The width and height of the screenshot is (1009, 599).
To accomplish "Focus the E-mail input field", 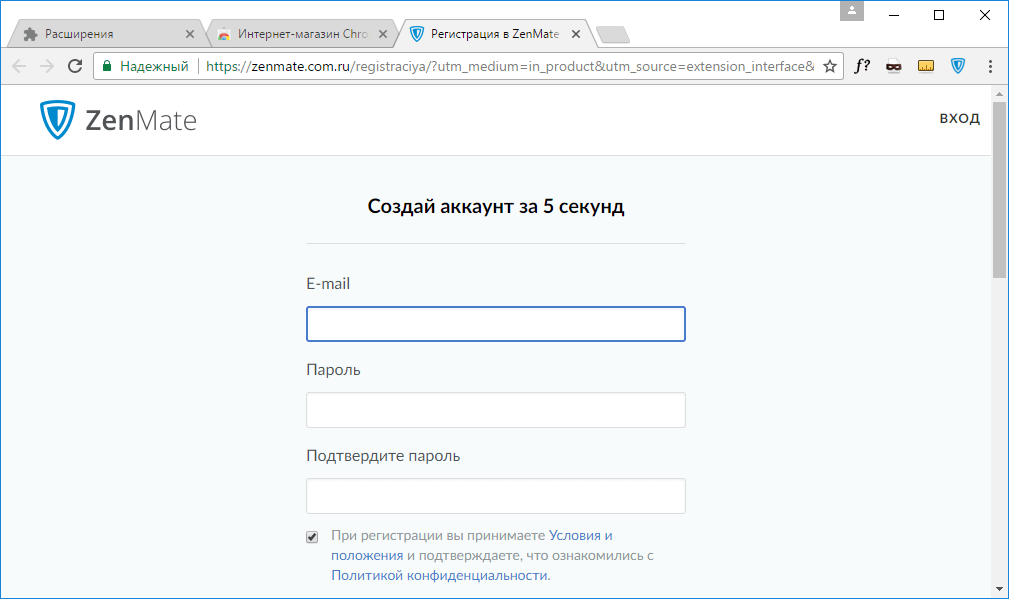I will (x=495, y=324).
